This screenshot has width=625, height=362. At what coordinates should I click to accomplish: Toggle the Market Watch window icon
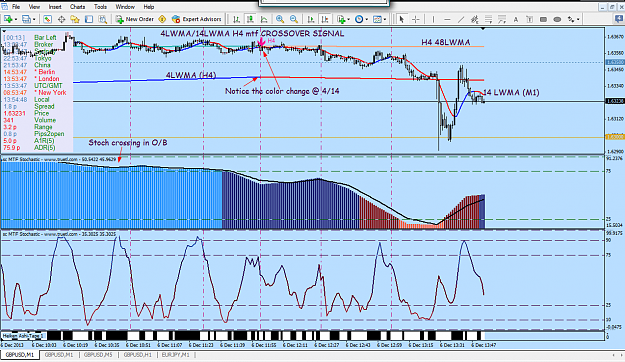(47, 19)
